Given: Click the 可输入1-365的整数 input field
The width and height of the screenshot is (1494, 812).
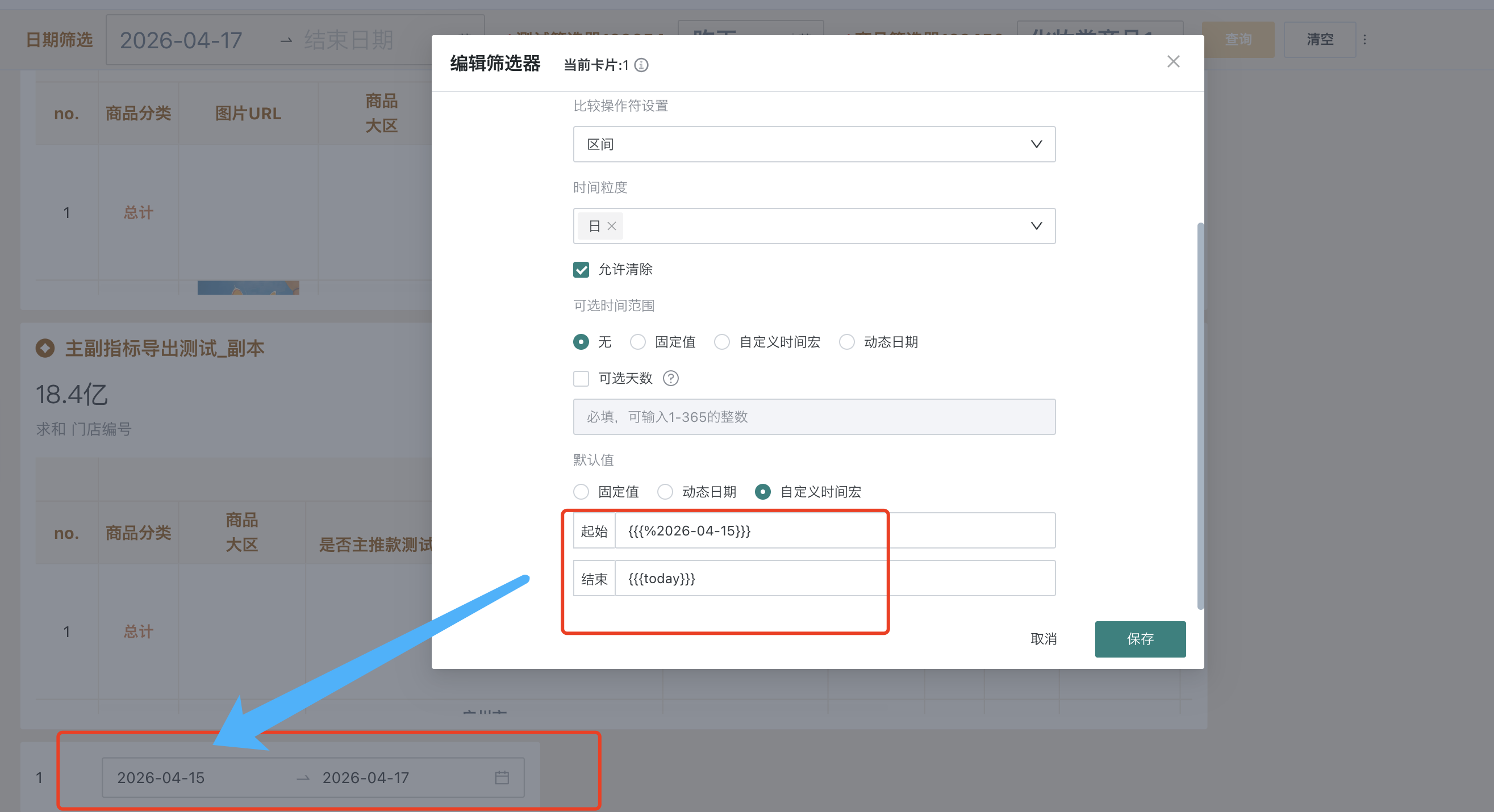Looking at the screenshot, I should click(x=813, y=417).
